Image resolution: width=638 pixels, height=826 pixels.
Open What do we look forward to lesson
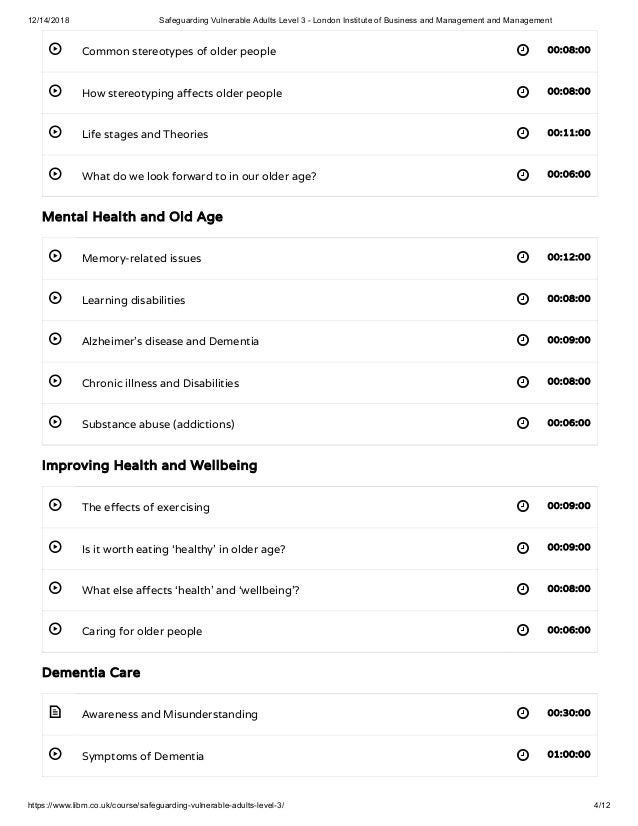198,176
